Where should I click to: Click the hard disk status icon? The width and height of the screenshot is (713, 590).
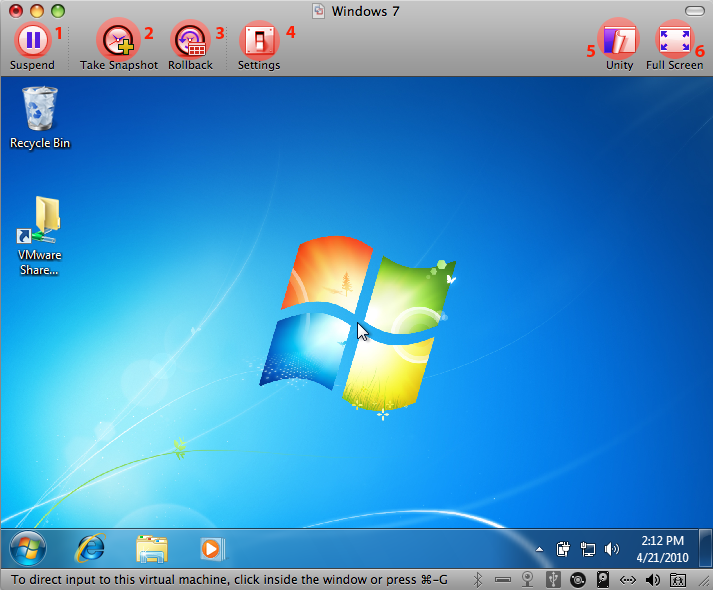[603, 580]
